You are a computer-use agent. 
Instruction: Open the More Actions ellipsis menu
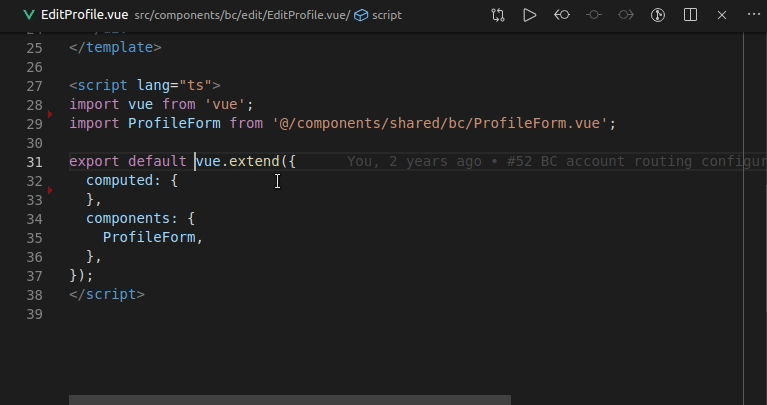(x=754, y=14)
